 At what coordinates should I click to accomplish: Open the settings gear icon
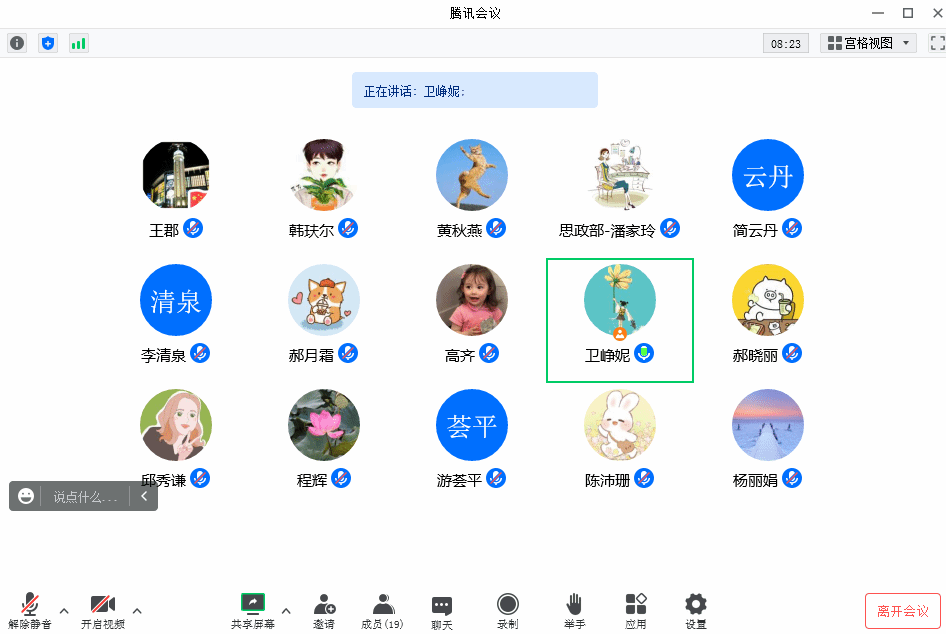(696, 611)
